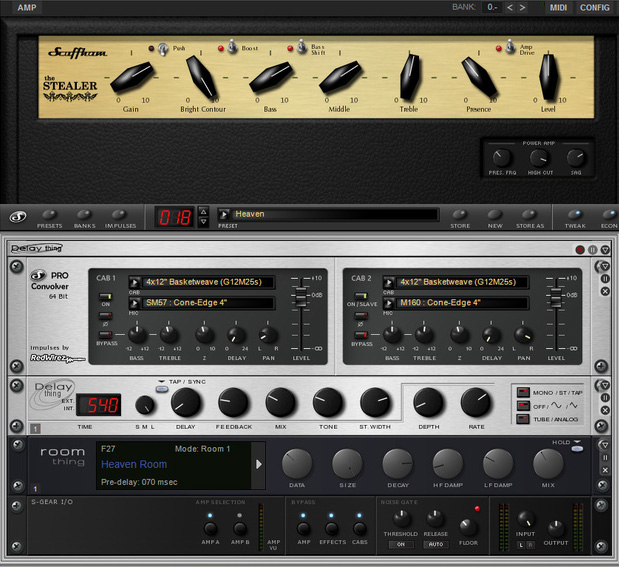
Task: Expand the rack header triangle menu
Action: point(605,250)
